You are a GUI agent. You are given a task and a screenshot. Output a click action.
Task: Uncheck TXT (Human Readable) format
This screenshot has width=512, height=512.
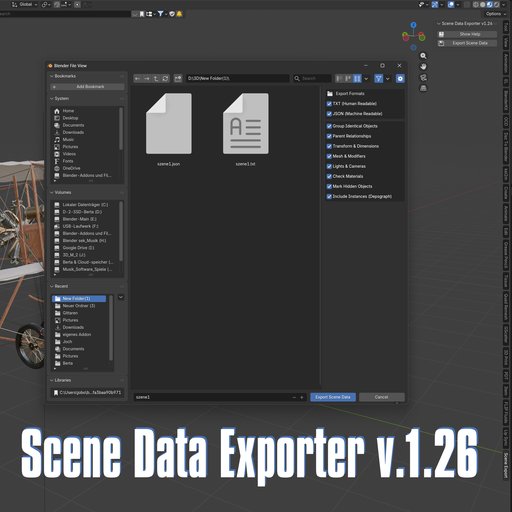[329, 104]
